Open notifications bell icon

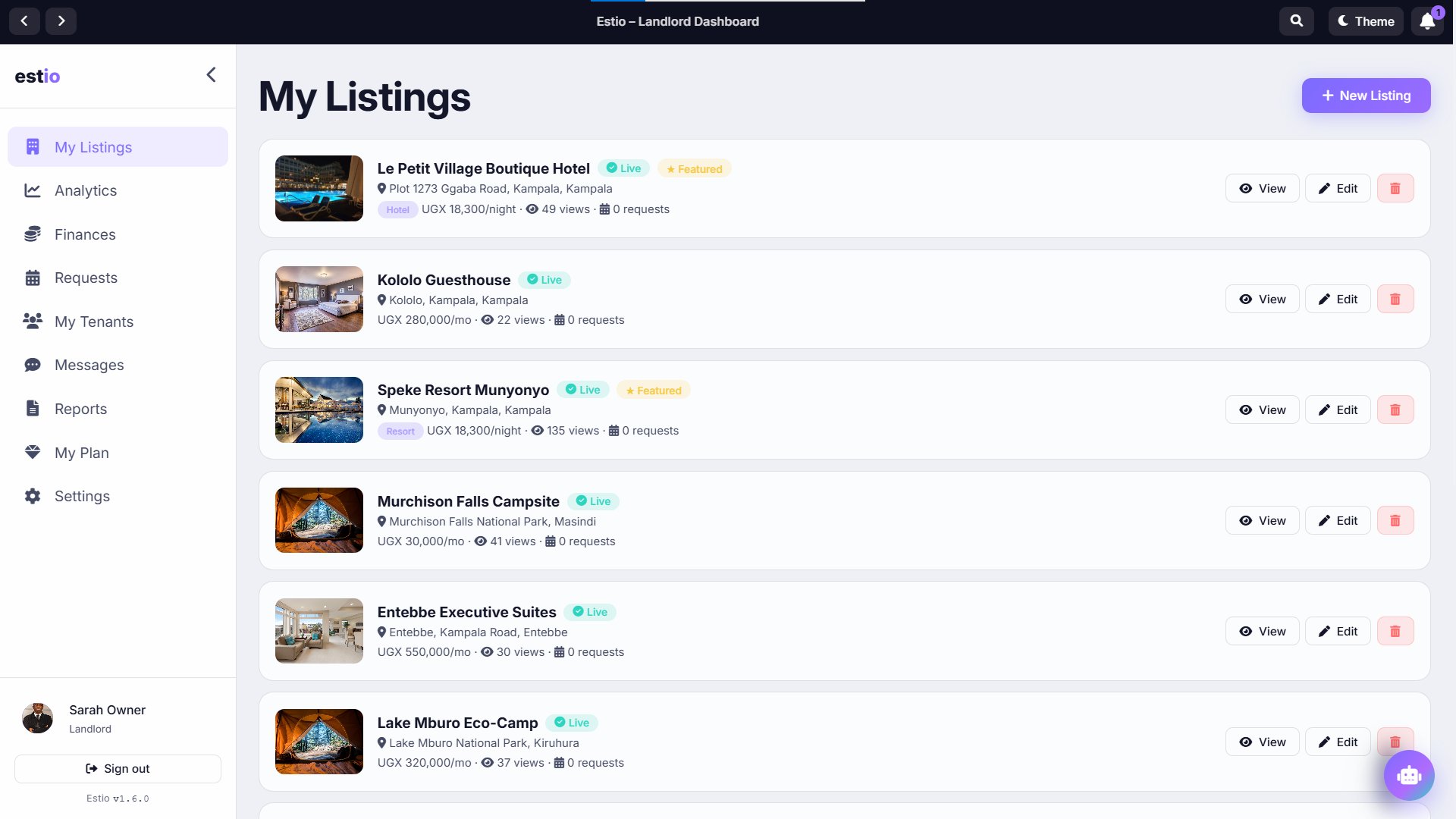coord(1427,21)
